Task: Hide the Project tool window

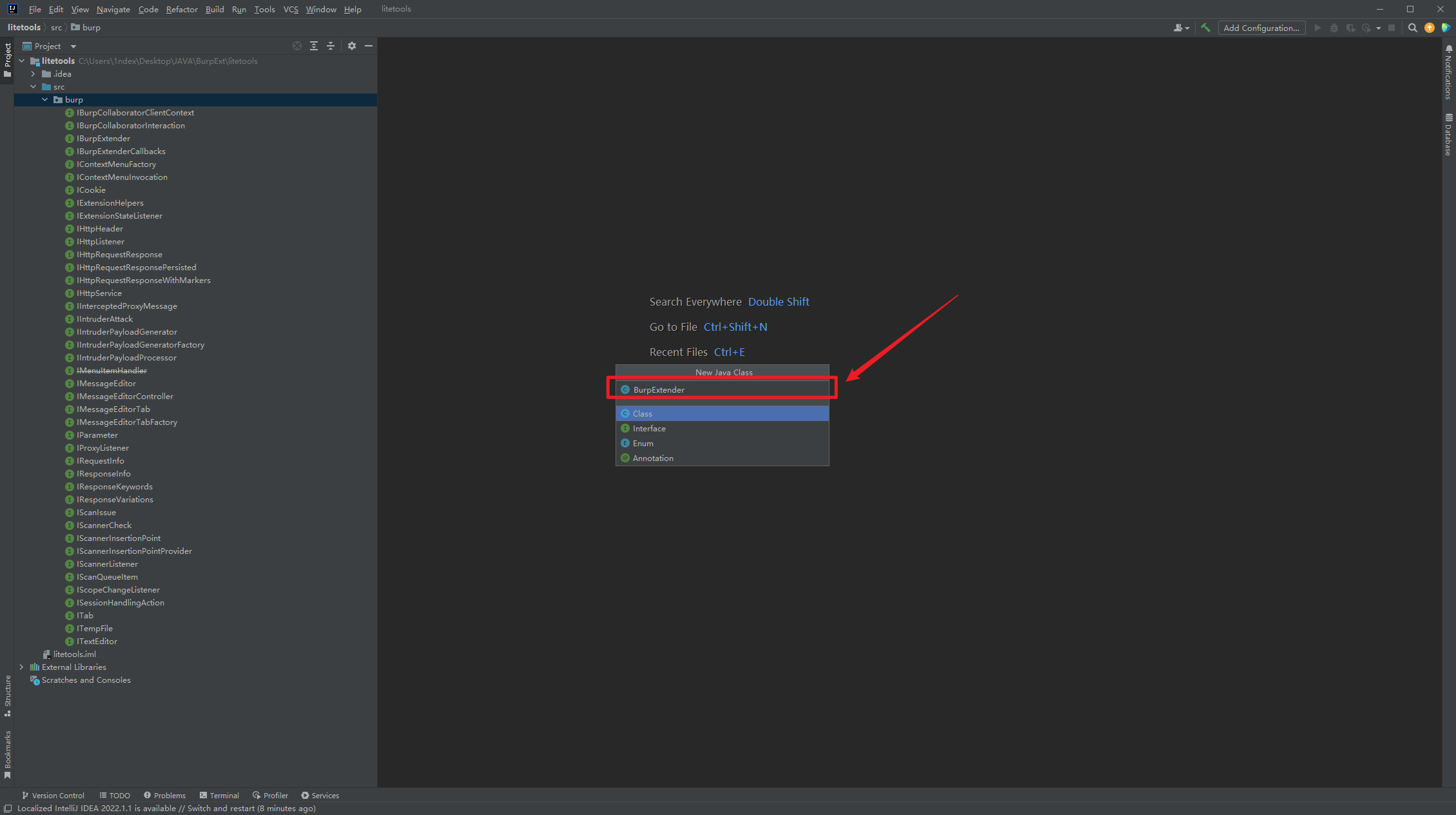Action: [x=369, y=46]
